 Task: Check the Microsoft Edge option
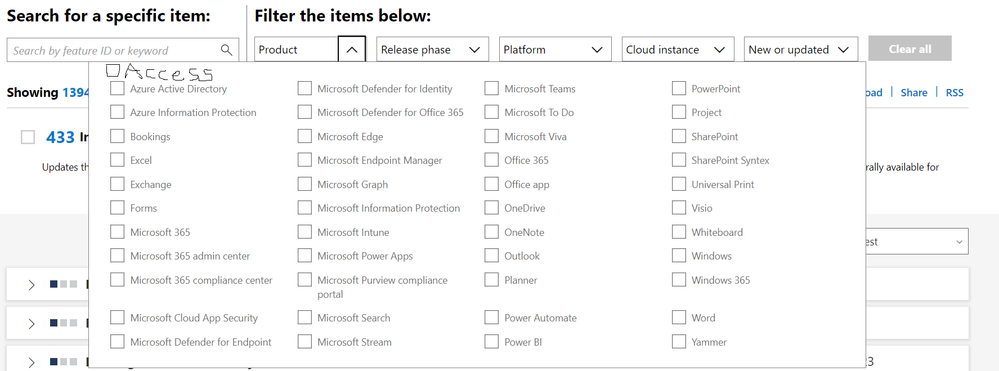305,136
